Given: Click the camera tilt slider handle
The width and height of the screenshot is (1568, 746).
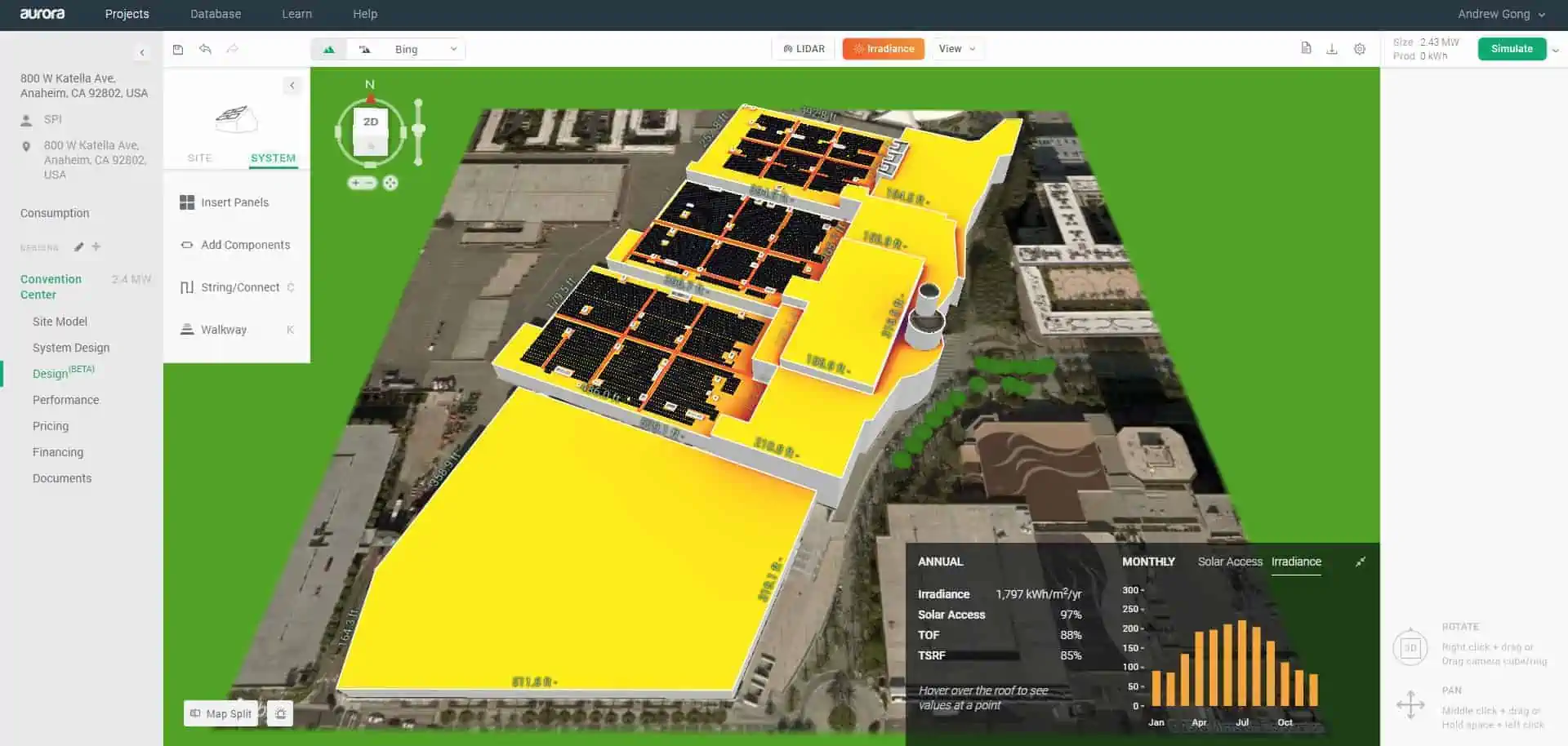Looking at the screenshot, I should [418, 130].
